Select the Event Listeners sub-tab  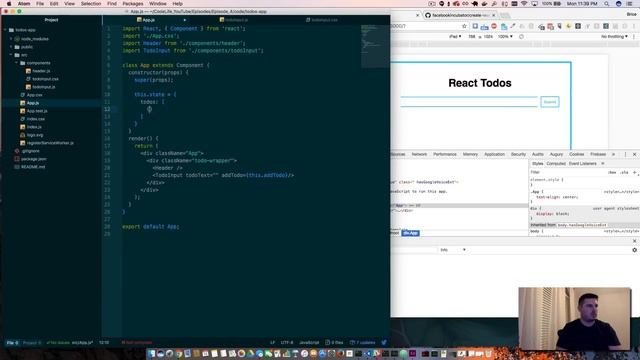tap(582, 164)
